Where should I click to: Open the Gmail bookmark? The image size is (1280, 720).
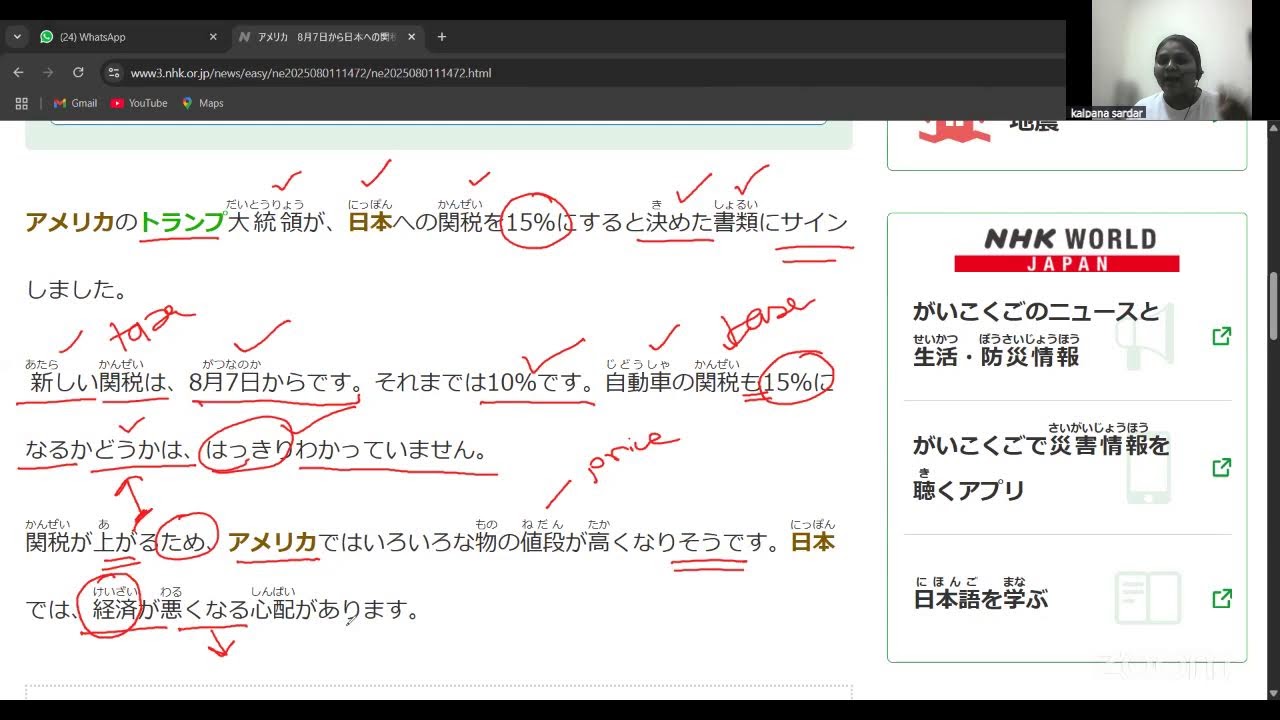75,103
